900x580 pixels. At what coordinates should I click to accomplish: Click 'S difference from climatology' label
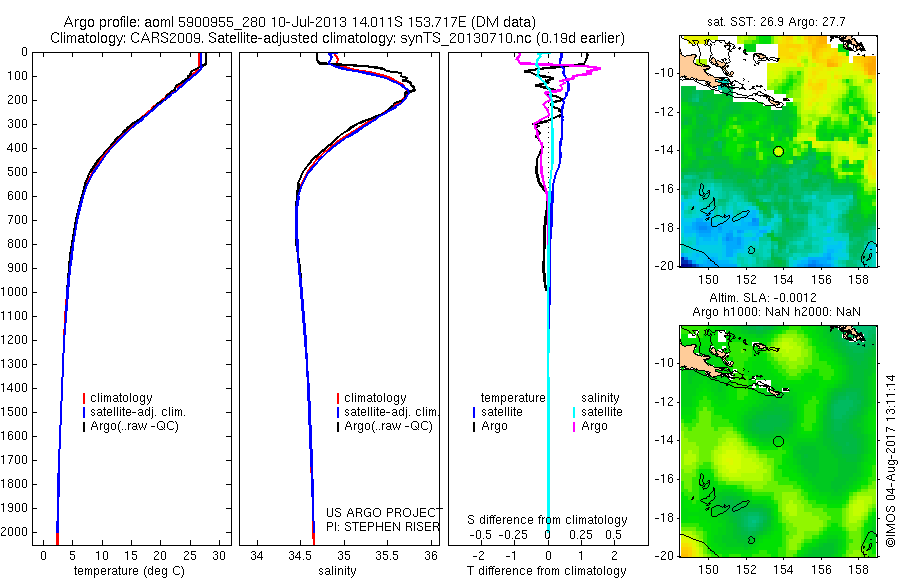(547, 520)
